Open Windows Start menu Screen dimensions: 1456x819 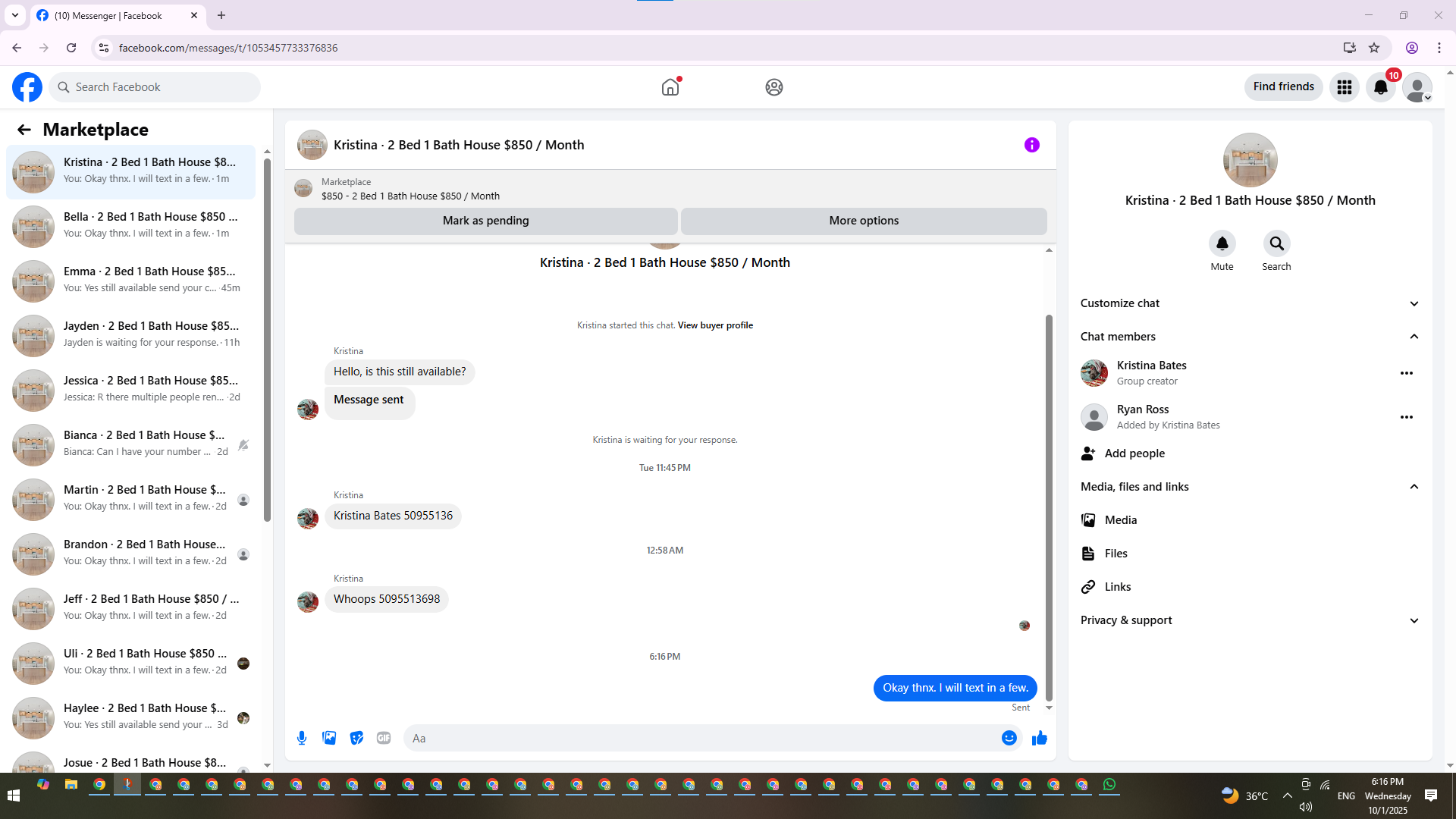13,795
